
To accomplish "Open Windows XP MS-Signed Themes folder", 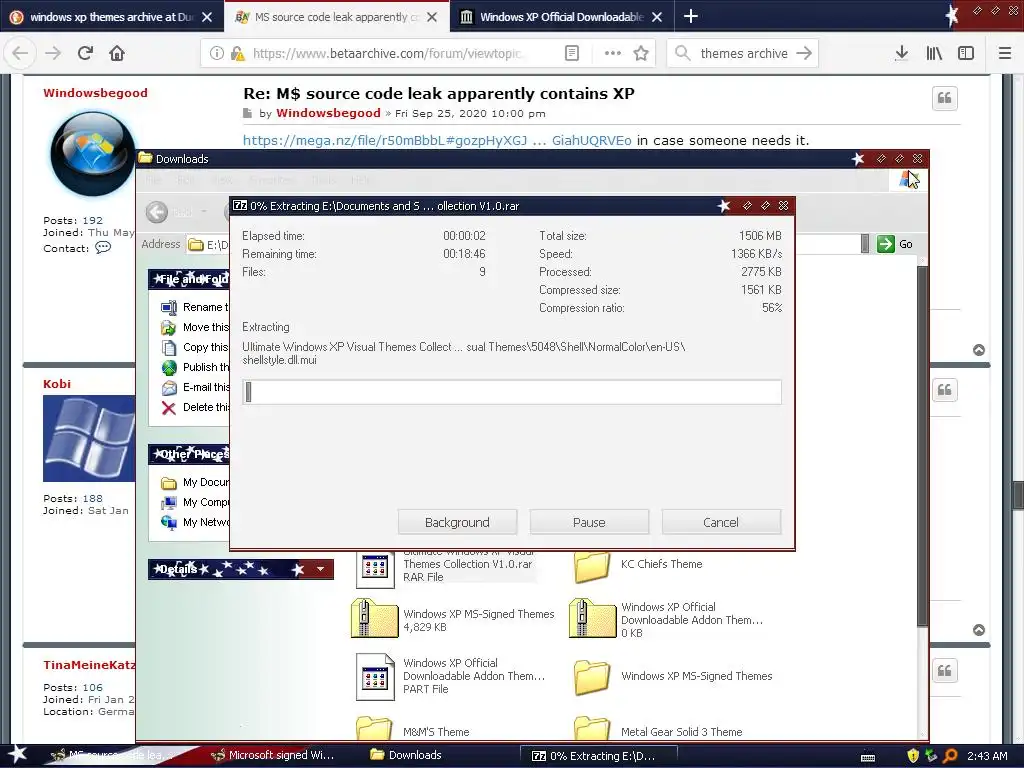I will [673, 677].
